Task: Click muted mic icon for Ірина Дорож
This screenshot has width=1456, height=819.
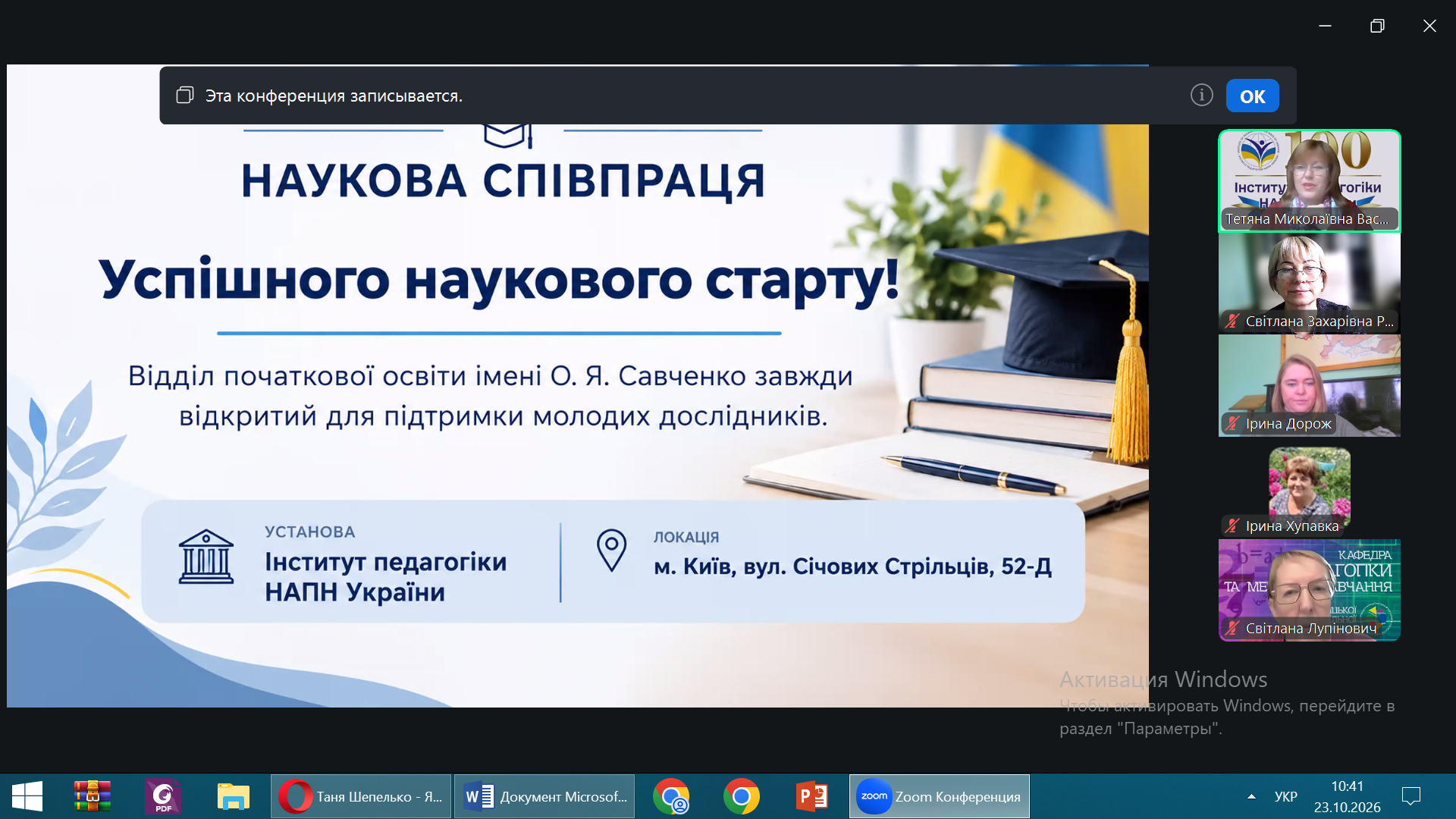Action: click(1232, 423)
